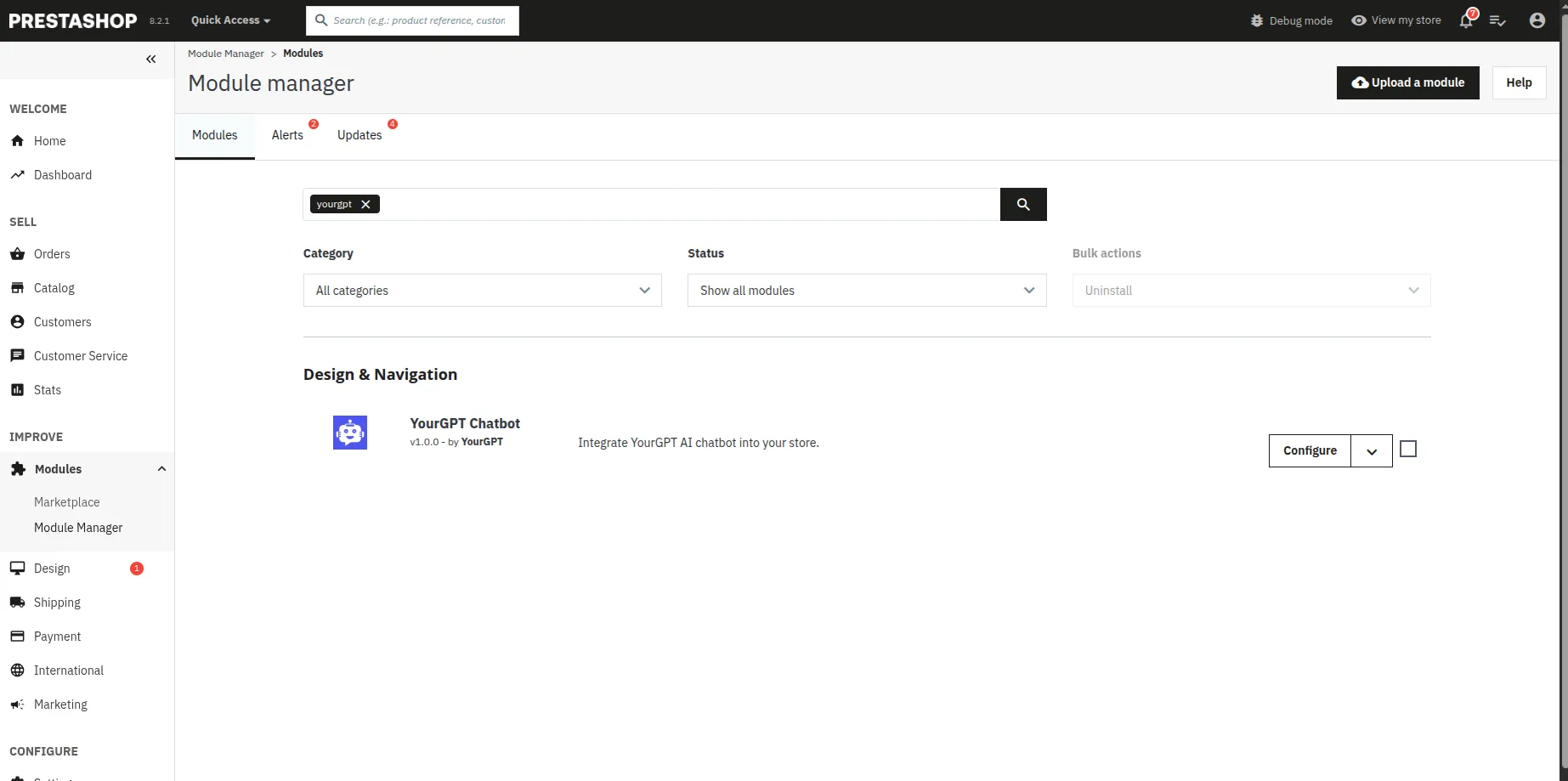This screenshot has width=1568, height=781.
Task: Click the Customers person icon
Action: click(18, 321)
